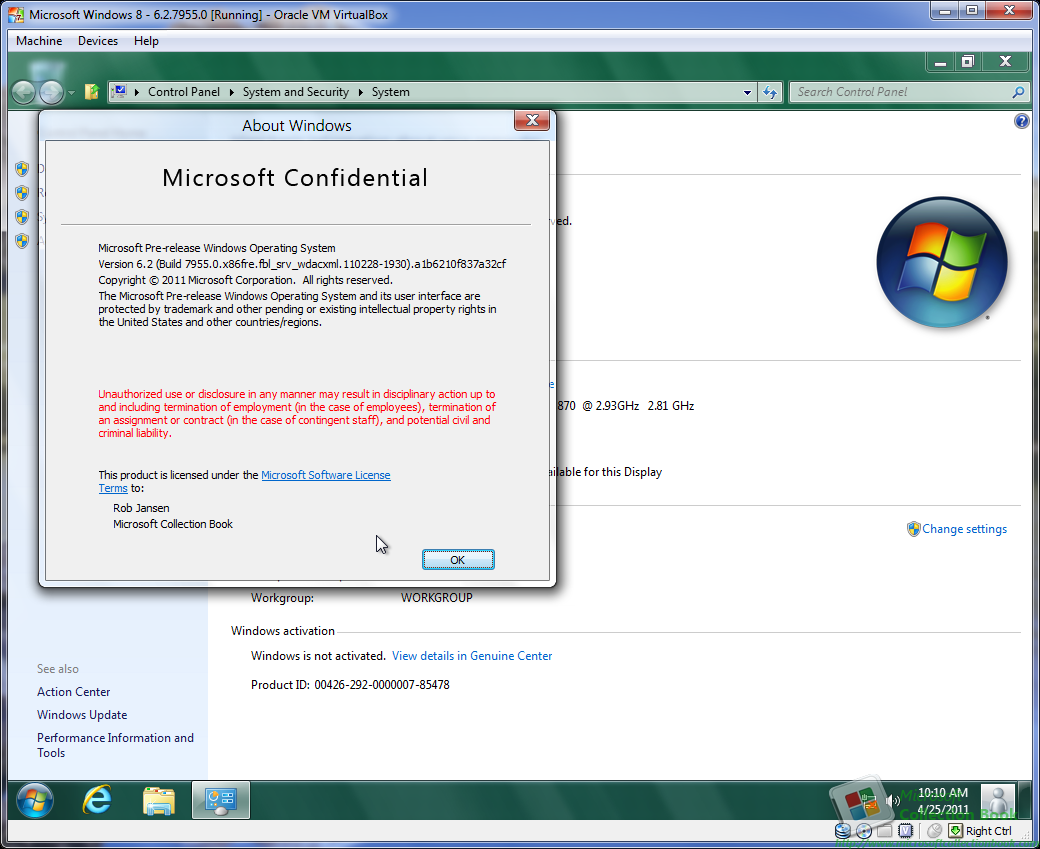The width and height of the screenshot is (1040, 849).
Task: Click the disconnected network icon in system tray
Action: coord(870,802)
